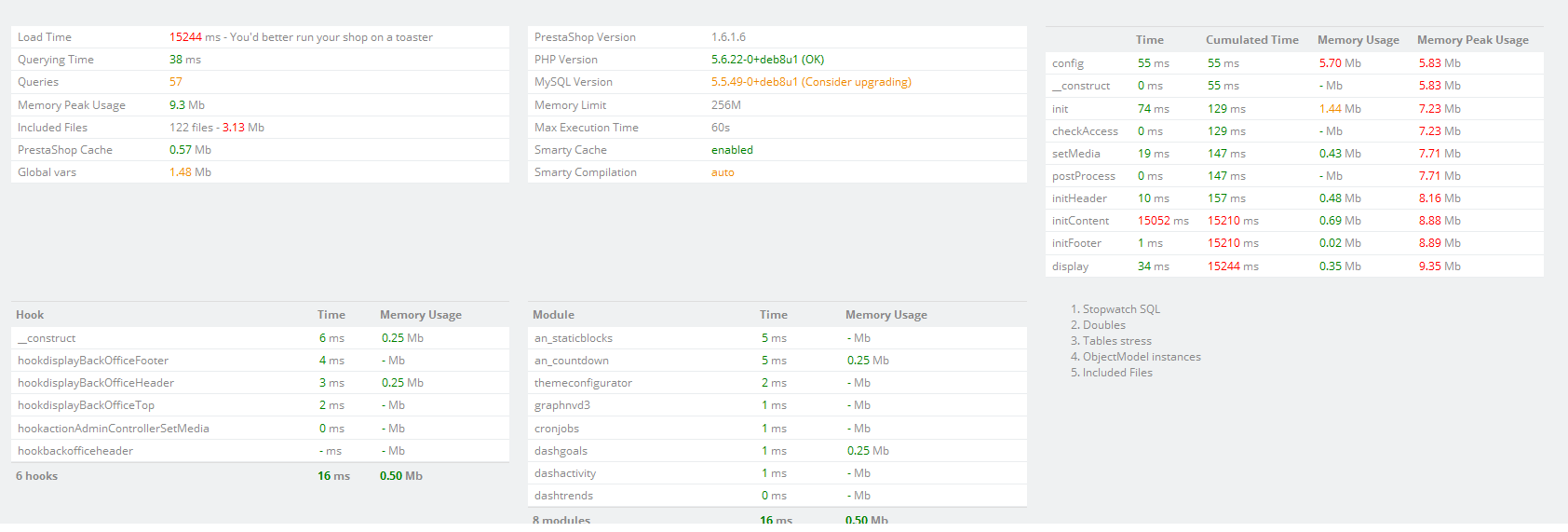Select the an_staticblocks module row
Viewport: 1568px width, 532px height.
(x=574, y=338)
